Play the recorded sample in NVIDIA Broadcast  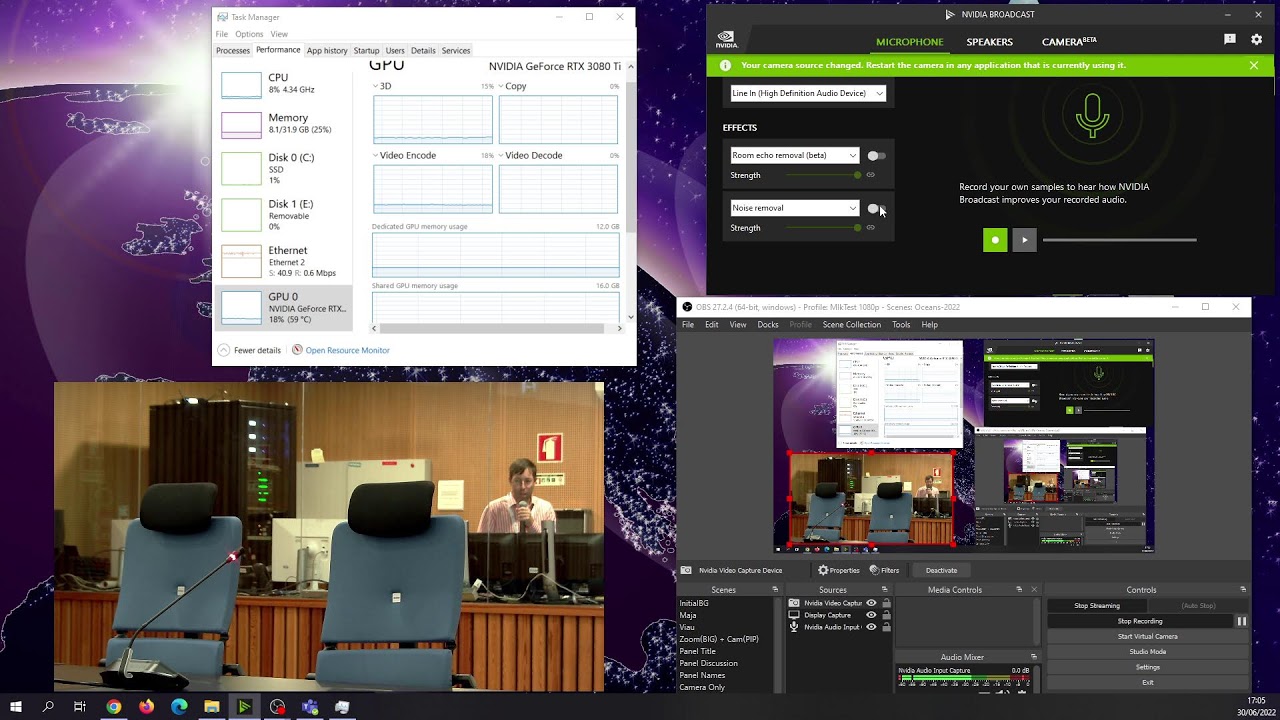click(1024, 240)
